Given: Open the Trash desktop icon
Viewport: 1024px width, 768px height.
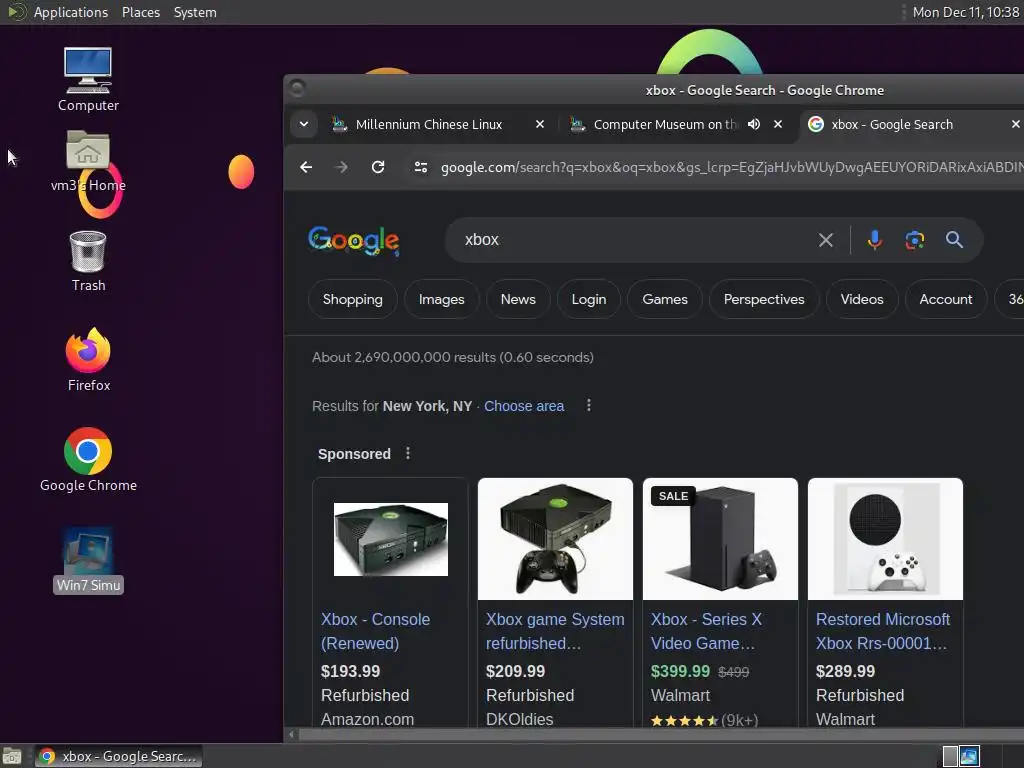Looking at the screenshot, I should click(x=88, y=261).
